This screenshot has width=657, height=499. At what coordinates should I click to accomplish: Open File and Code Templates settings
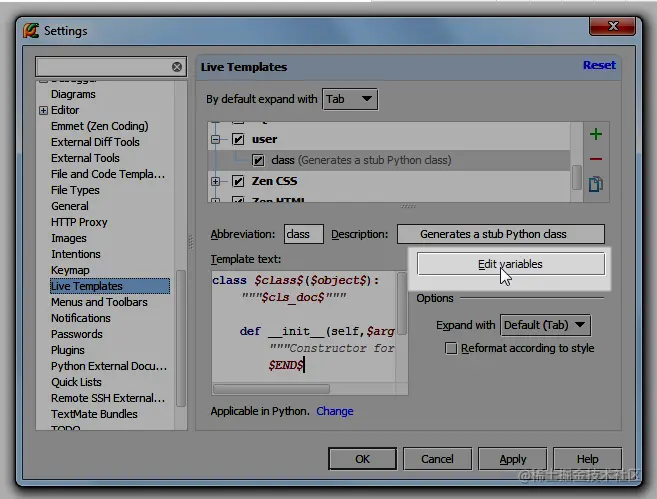pos(108,174)
